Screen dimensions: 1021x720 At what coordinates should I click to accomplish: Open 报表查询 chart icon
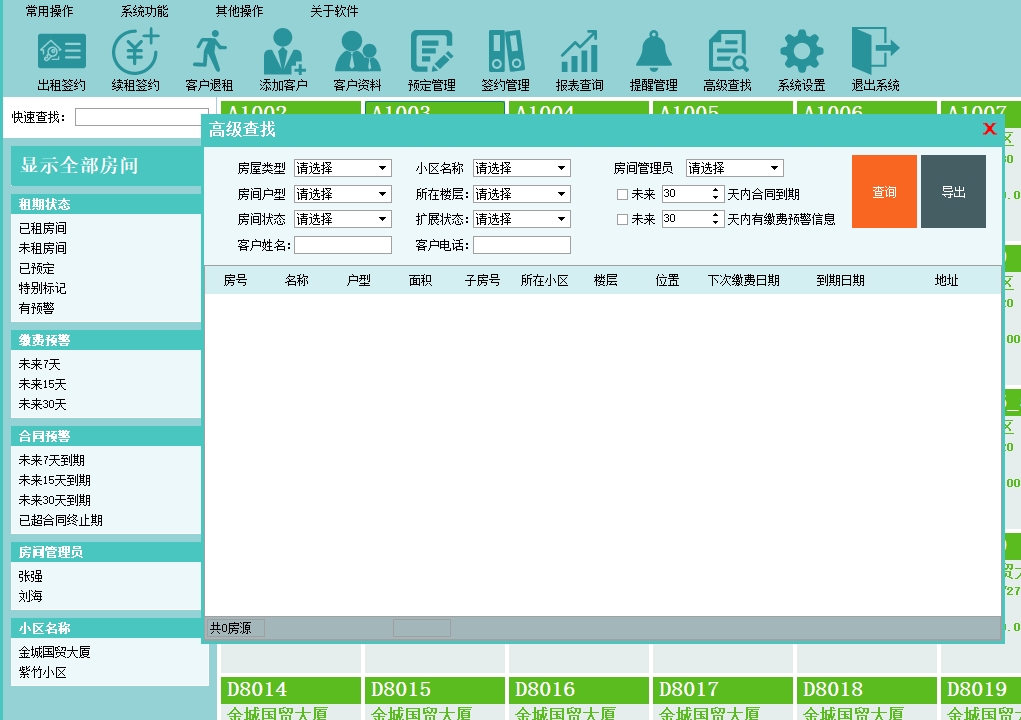pos(579,51)
